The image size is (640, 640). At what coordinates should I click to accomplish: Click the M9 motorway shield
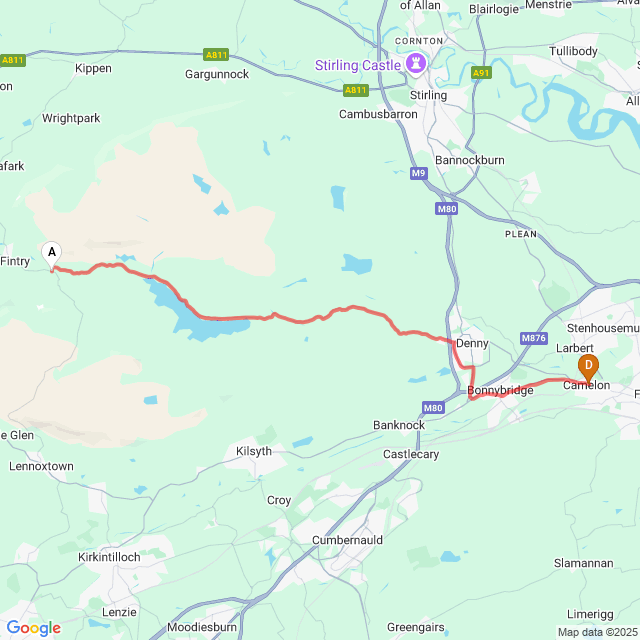tap(419, 173)
